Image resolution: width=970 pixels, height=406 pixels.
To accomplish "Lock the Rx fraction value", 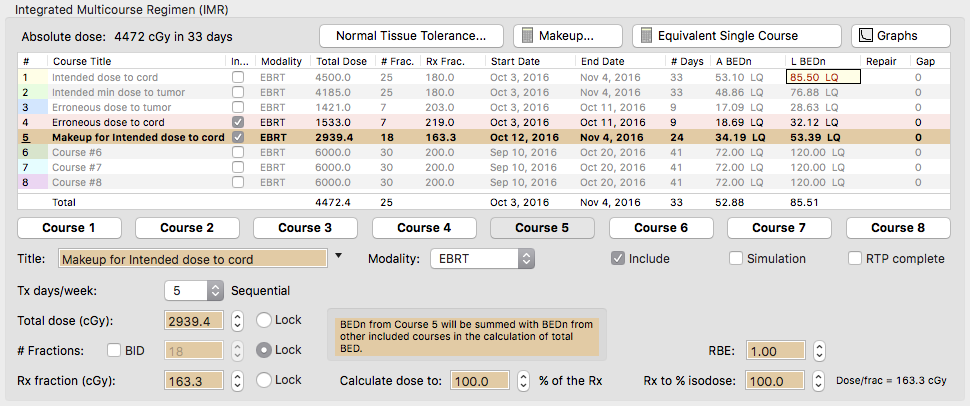I will click(264, 380).
